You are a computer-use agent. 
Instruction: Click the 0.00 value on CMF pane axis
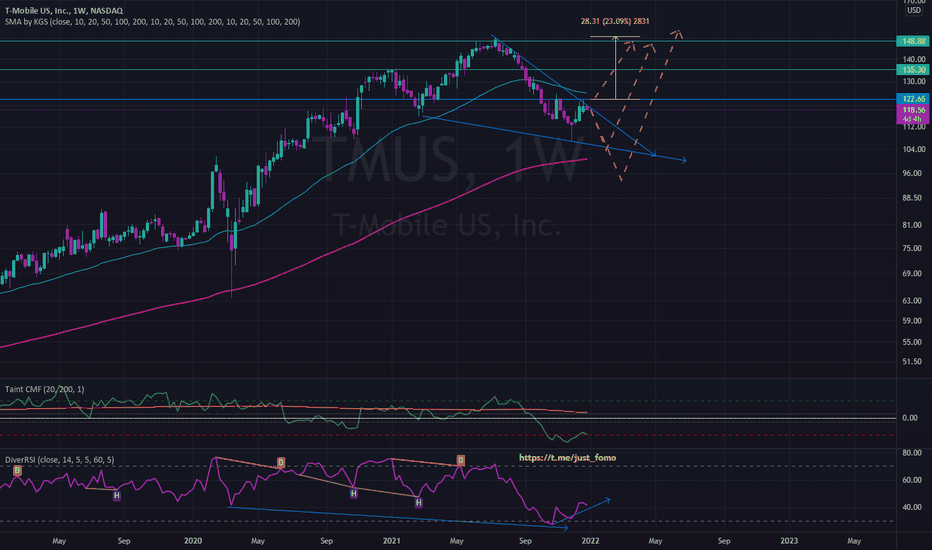910,418
